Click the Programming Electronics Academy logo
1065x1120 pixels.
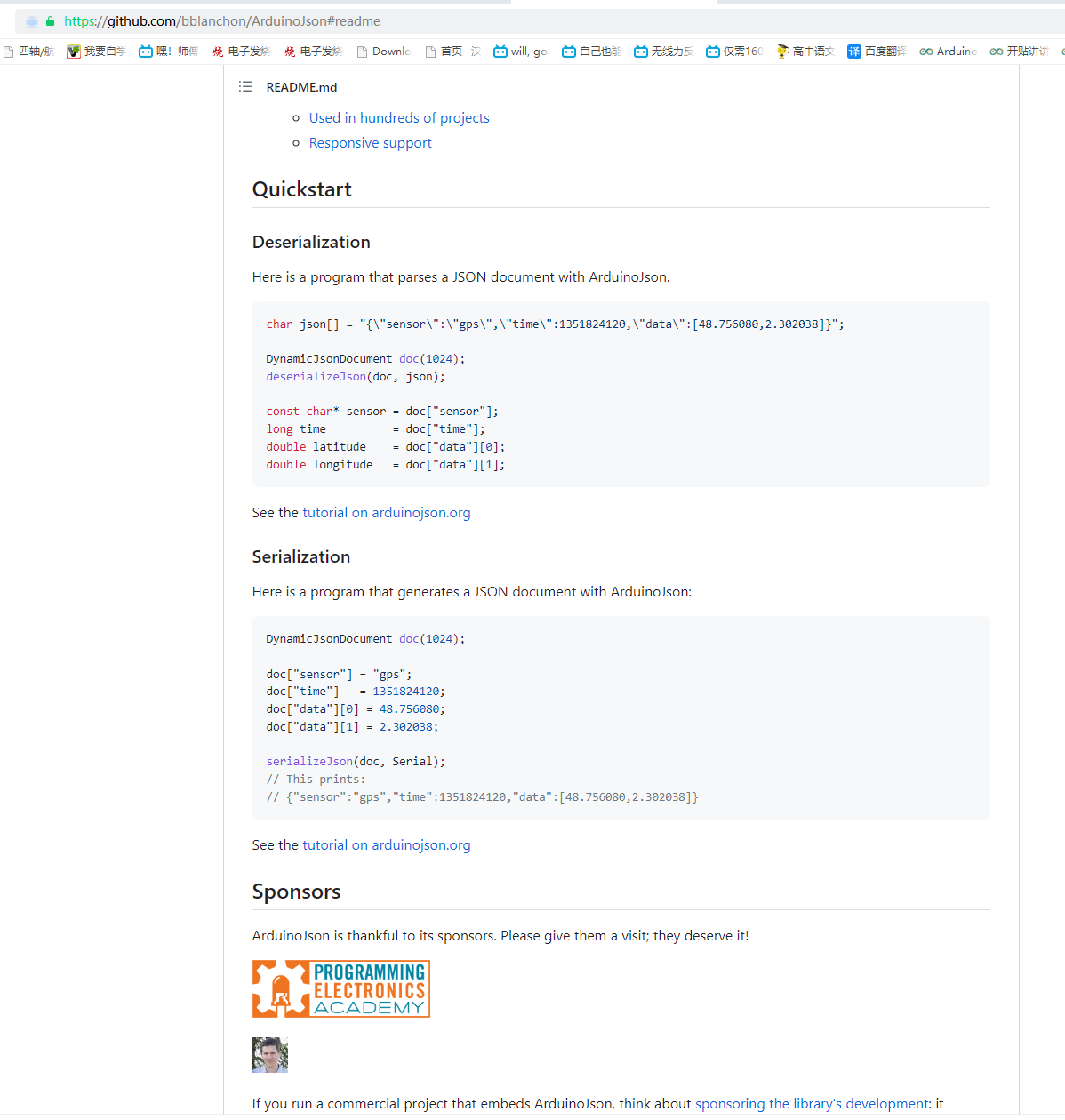341,988
